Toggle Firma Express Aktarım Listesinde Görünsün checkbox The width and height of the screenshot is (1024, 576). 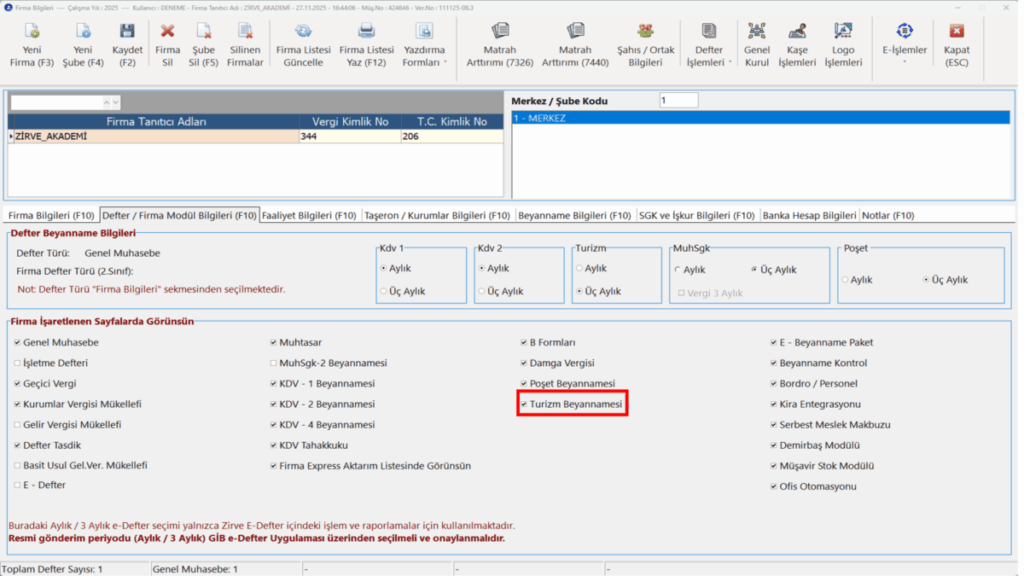pos(273,466)
